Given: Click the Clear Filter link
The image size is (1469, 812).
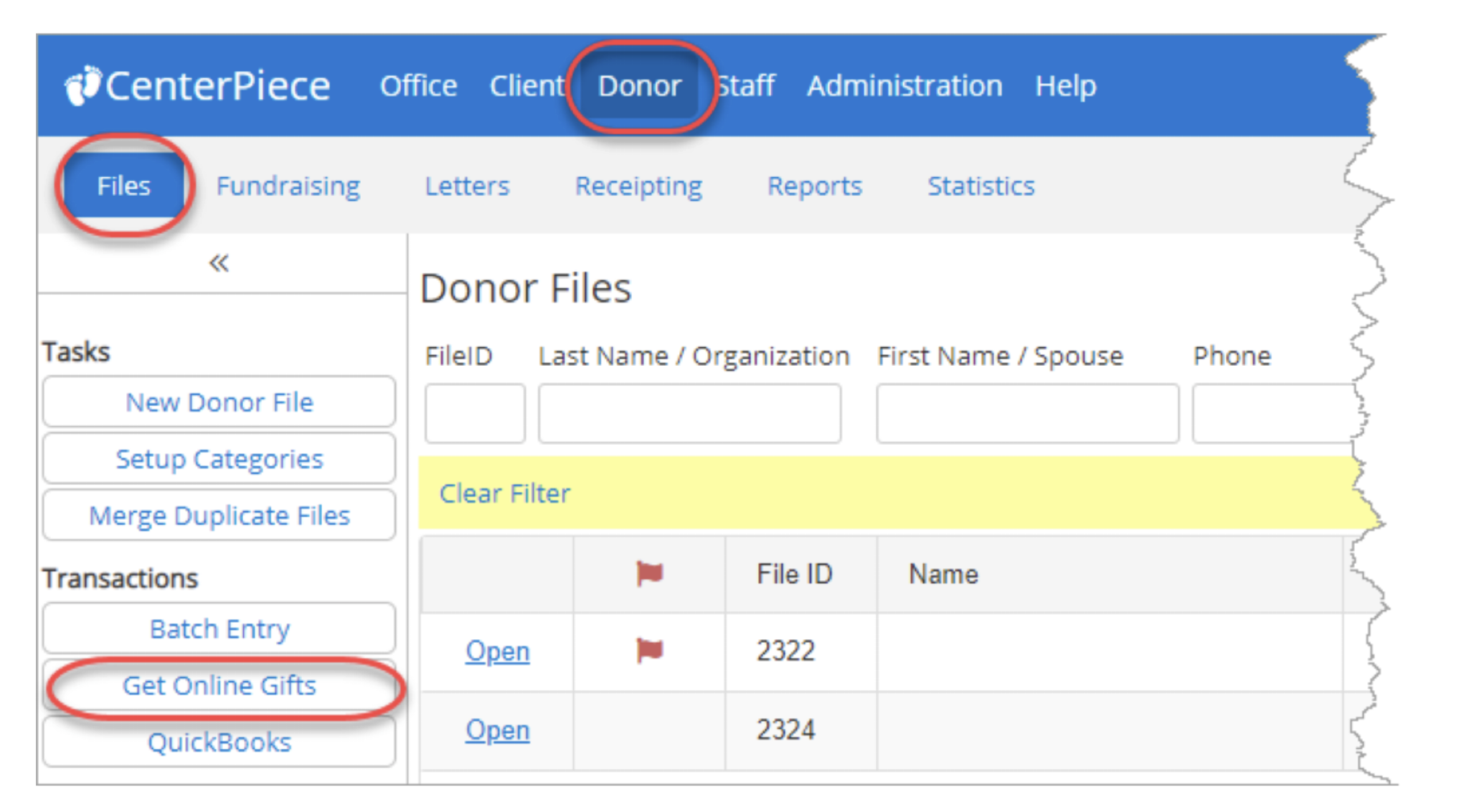Looking at the screenshot, I should 504,494.
